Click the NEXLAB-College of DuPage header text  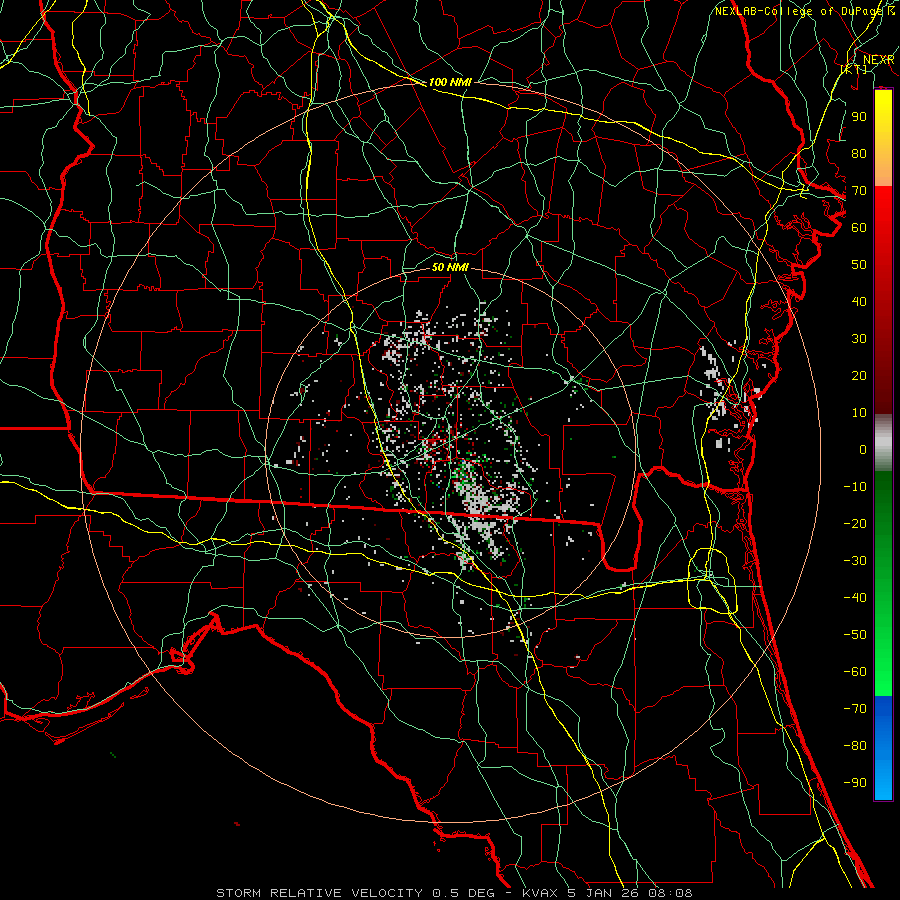tap(805, 11)
